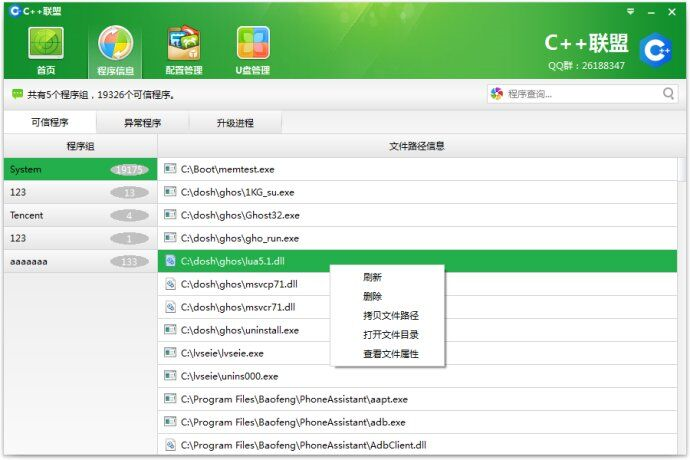Image resolution: width=690 pixels, height=460 pixels.
Task: Click dll icon for AdbClient.dll row
Action: click(170, 445)
